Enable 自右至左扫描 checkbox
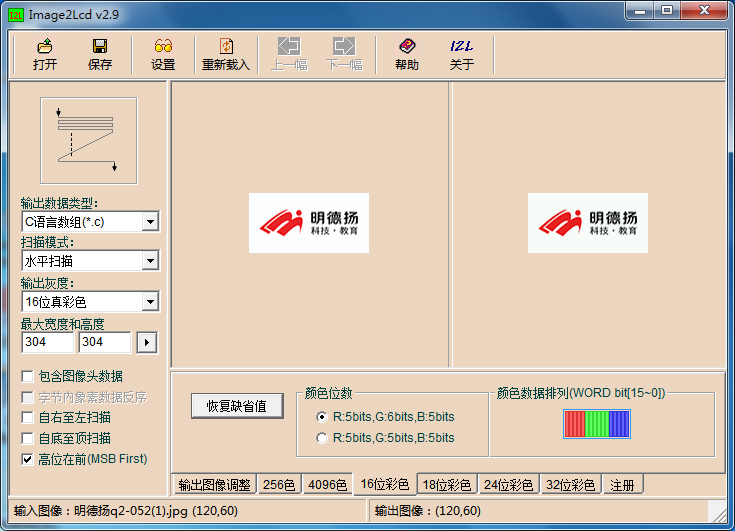 point(28,417)
